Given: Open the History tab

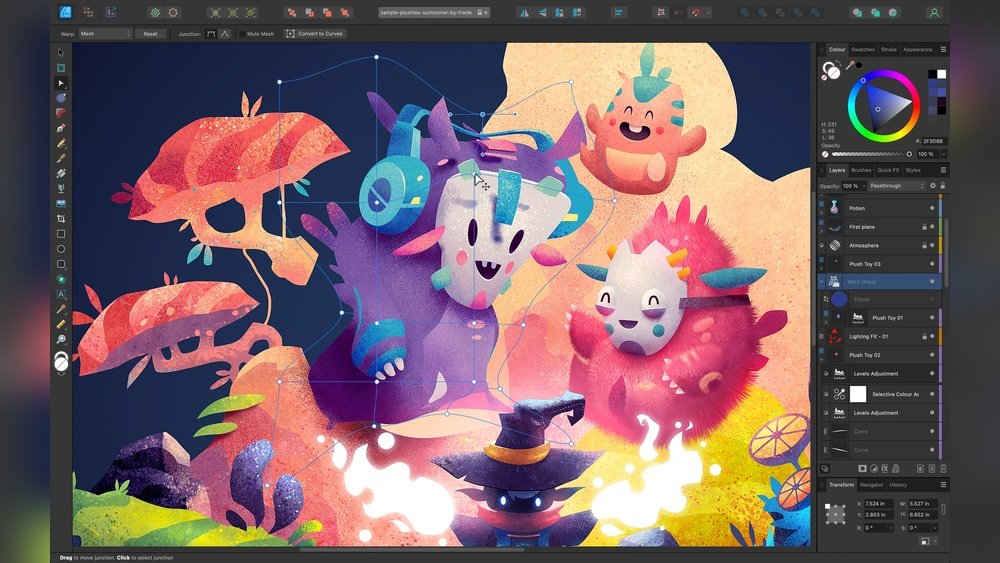Looking at the screenshot, I should [x=898, y=485].
